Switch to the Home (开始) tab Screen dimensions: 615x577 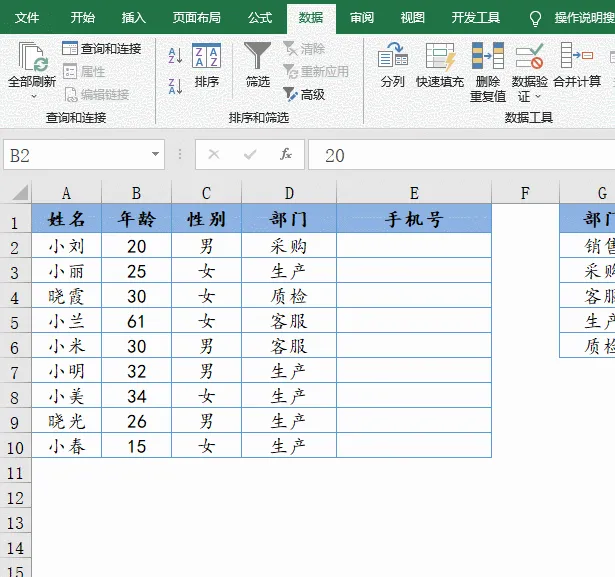(83, 18)
